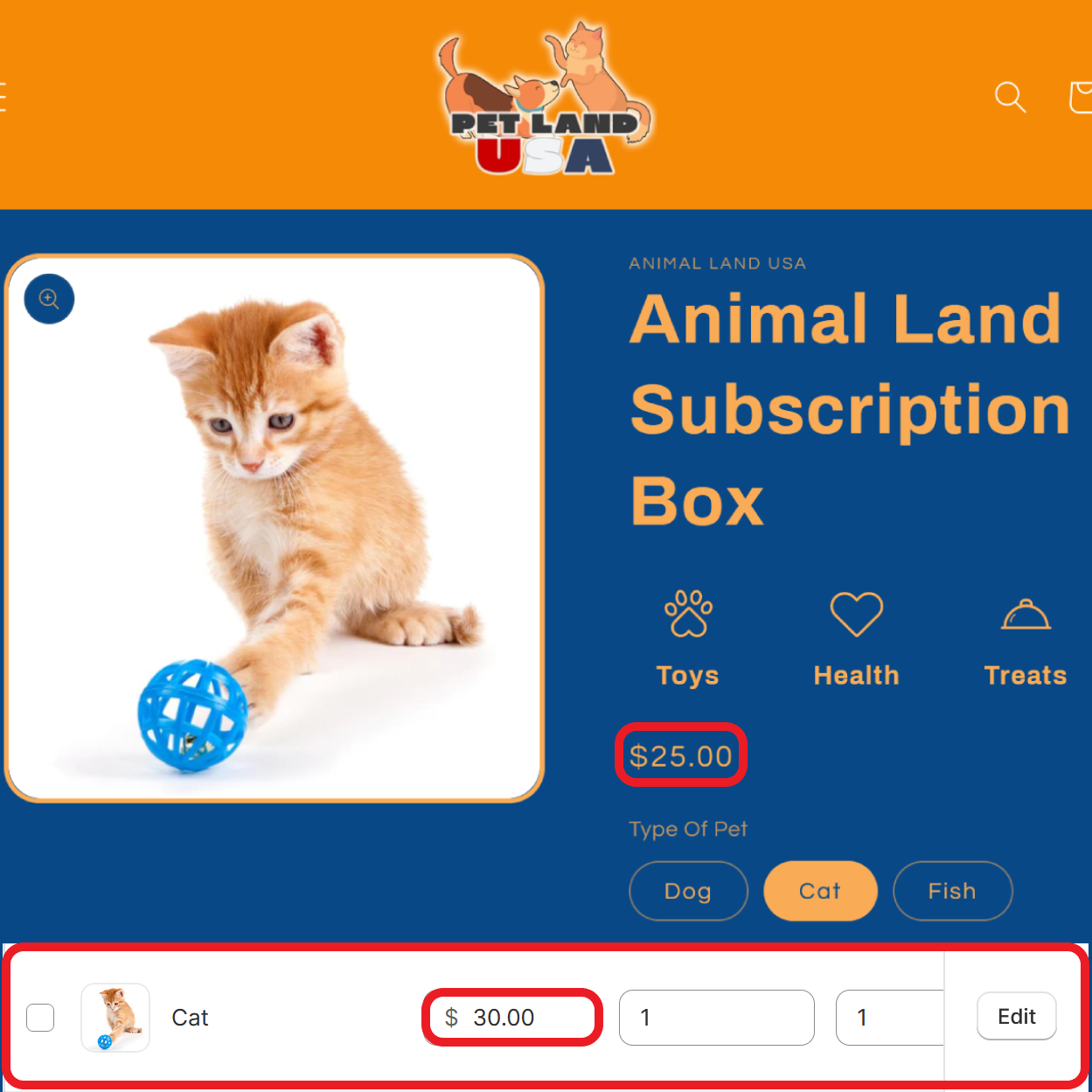The height and width of the screenshot is (1092, 1092).
Task: Click the $ 30.00 price field
Action: 512,1018
